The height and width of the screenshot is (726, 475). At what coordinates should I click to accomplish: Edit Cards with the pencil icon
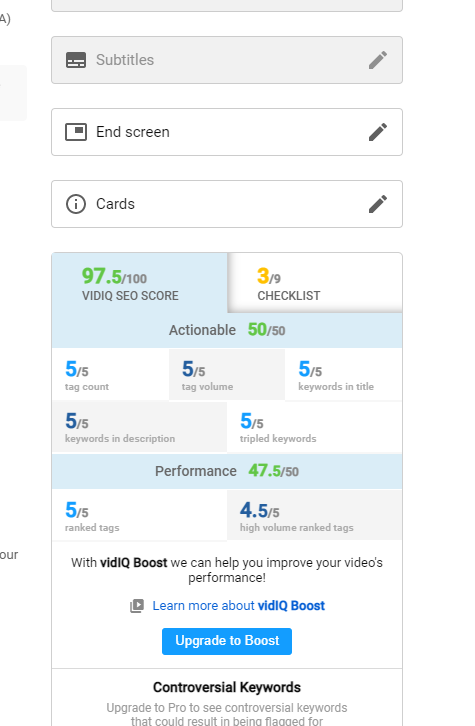click(378, 204)
